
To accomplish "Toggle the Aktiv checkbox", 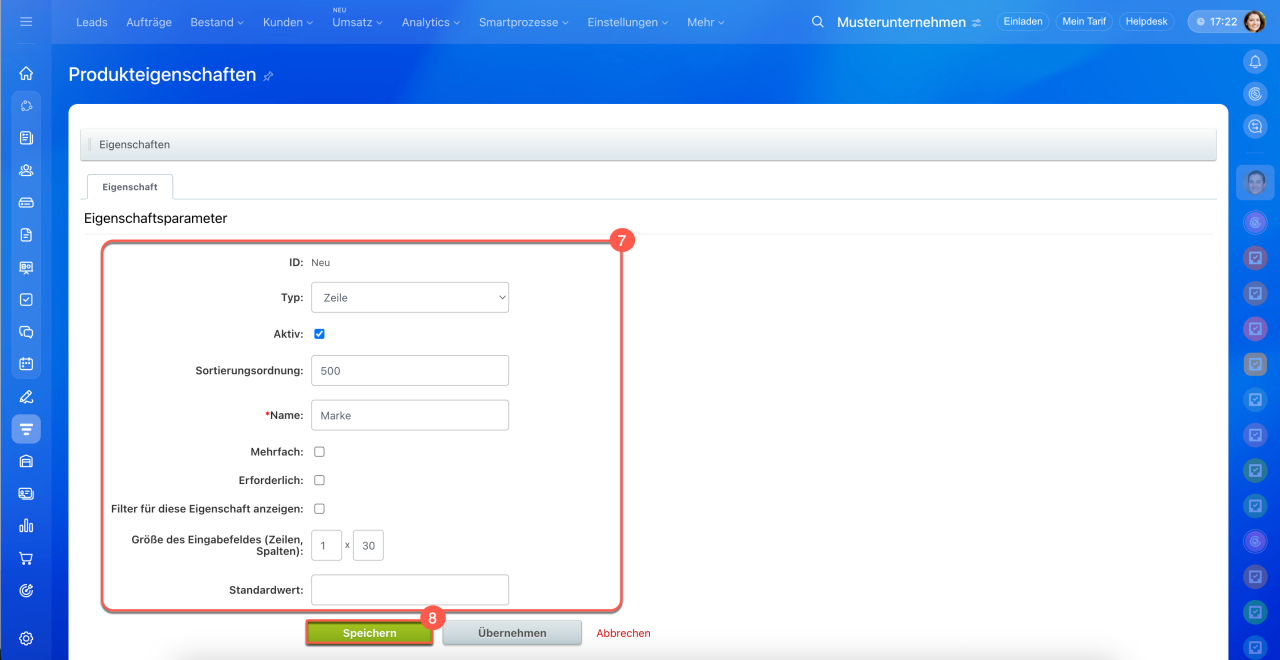I will tap(319, 334).
